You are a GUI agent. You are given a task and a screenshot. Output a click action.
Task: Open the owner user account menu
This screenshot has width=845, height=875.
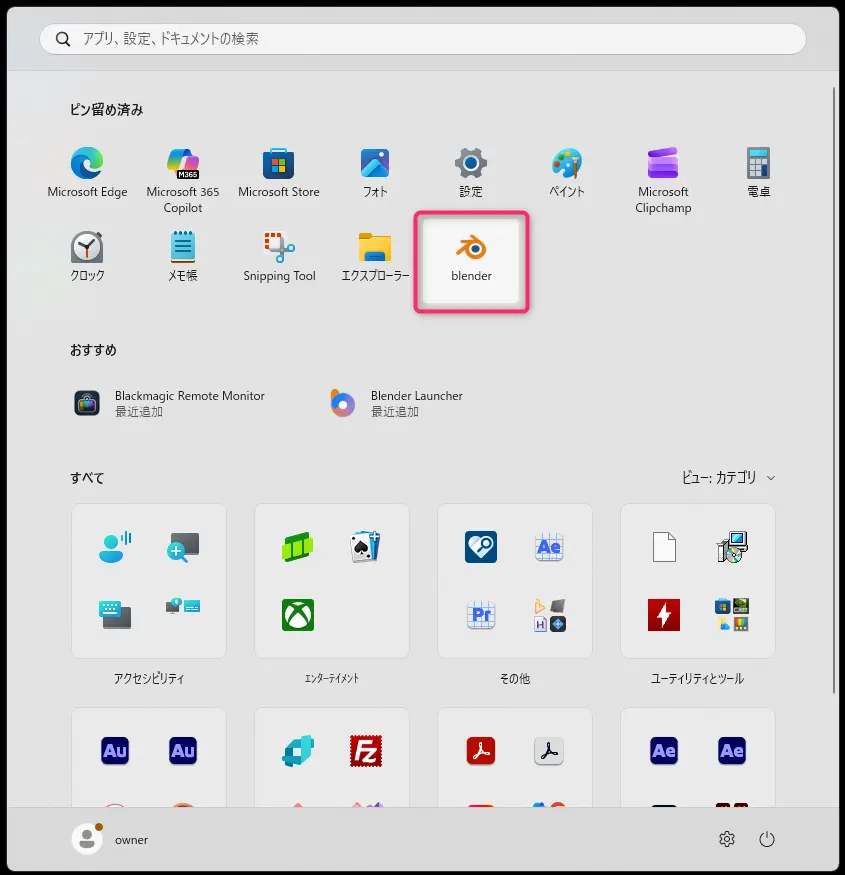point(111,839)
